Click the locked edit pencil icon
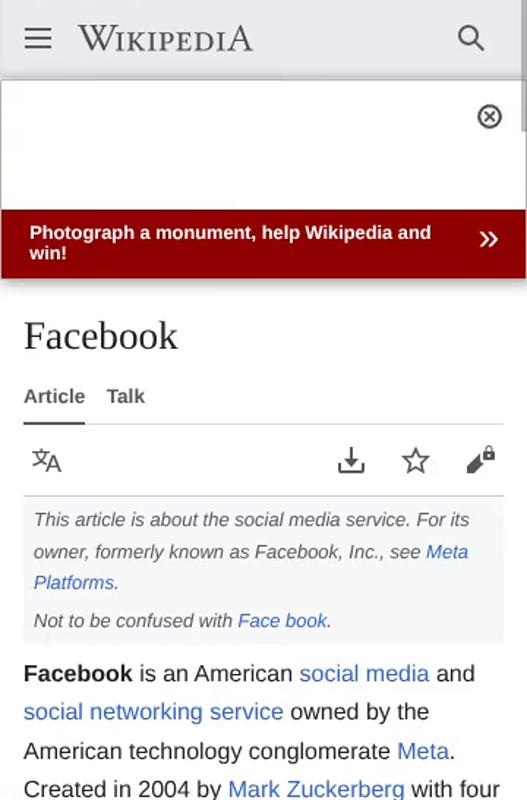This screenshot has height=800, width=527. pos(481,460)
